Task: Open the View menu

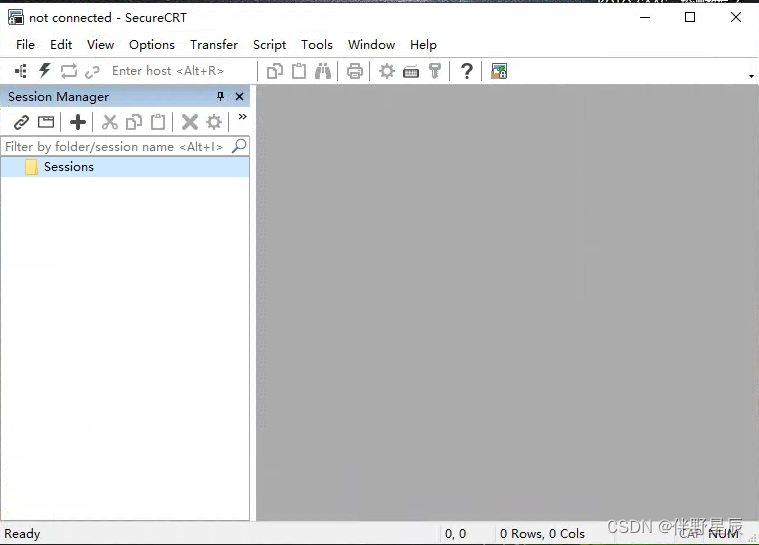Action: tap(100, 45)
